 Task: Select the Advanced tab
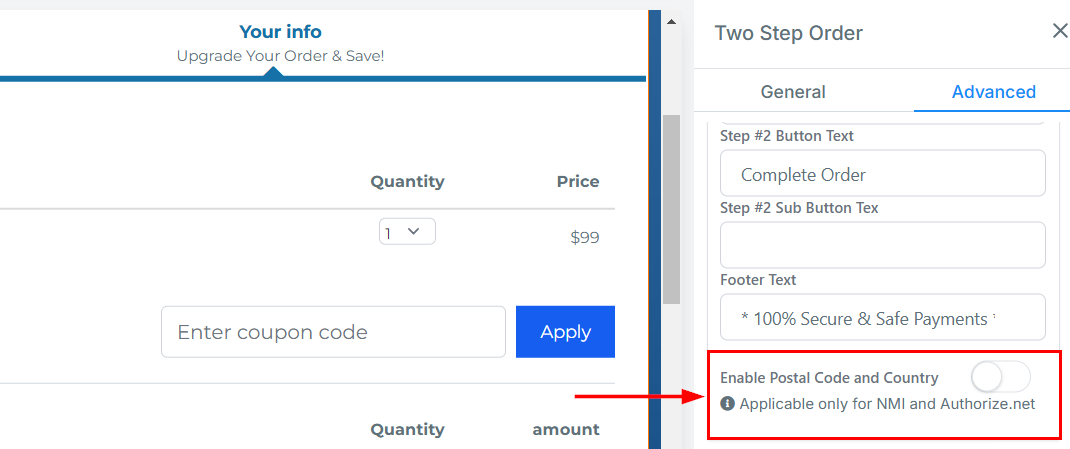(993, 92)
